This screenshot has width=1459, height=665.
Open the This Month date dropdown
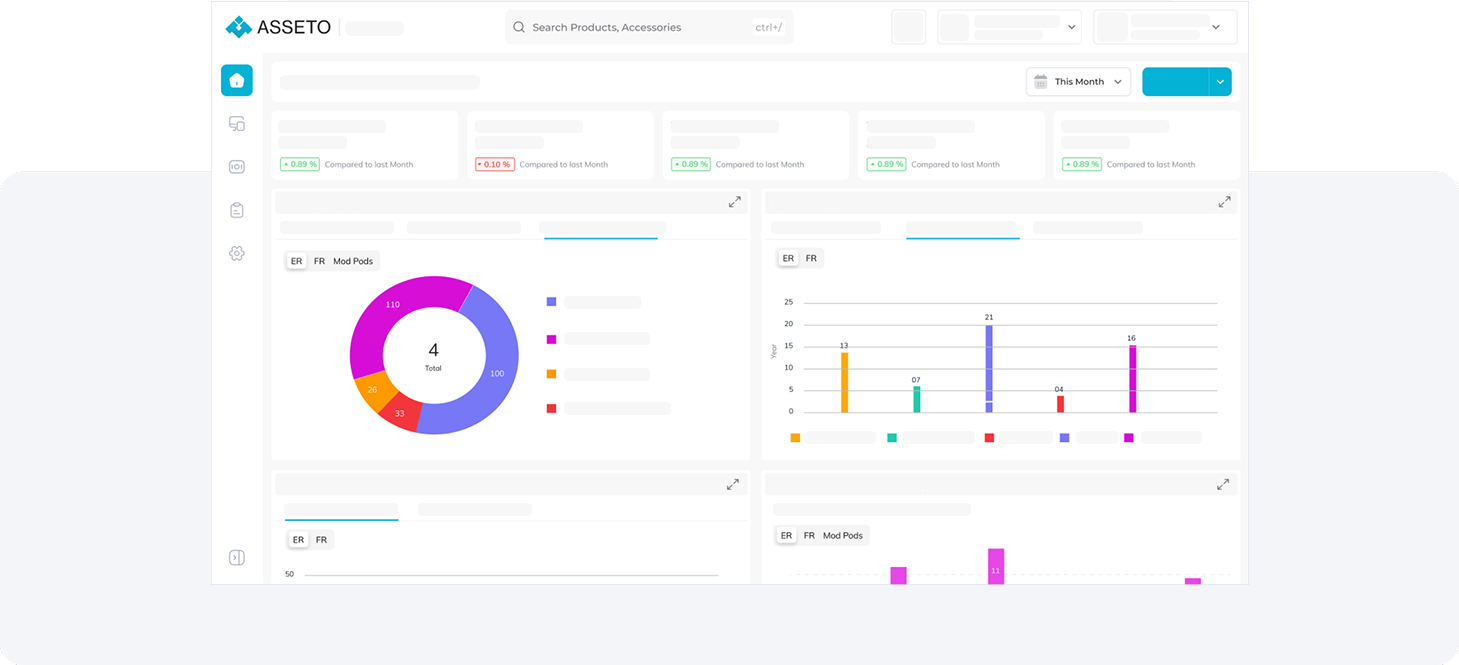(1078, 82)
